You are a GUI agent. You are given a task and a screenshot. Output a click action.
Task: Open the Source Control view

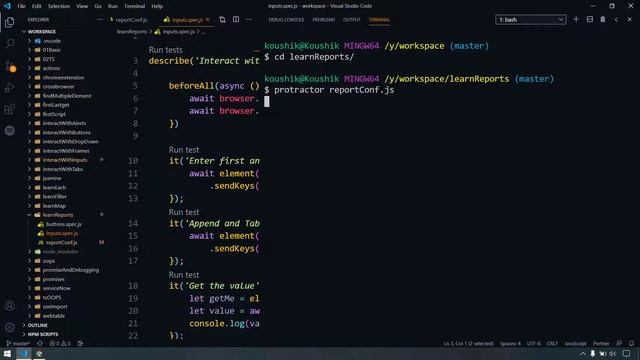click(10, 65)
